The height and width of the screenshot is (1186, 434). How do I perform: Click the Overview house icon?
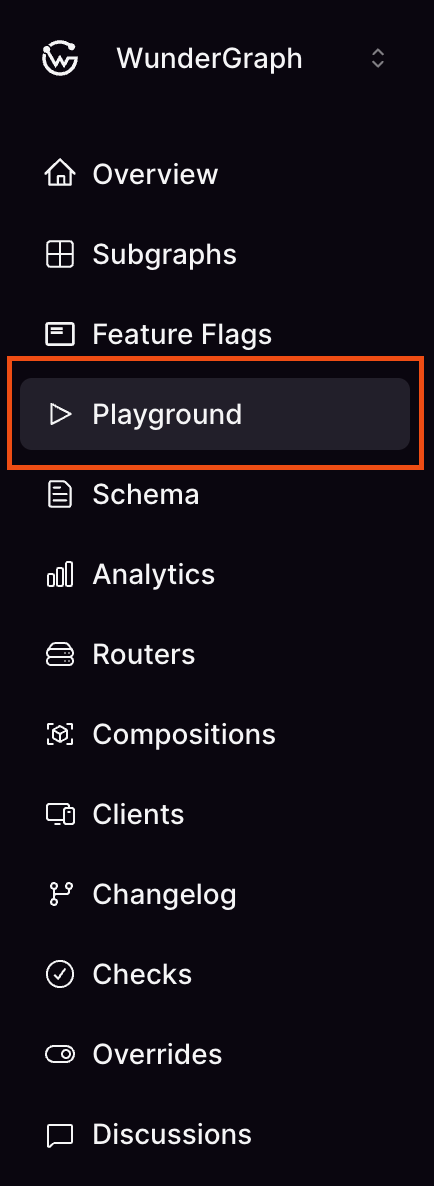(x=60, y=173)
